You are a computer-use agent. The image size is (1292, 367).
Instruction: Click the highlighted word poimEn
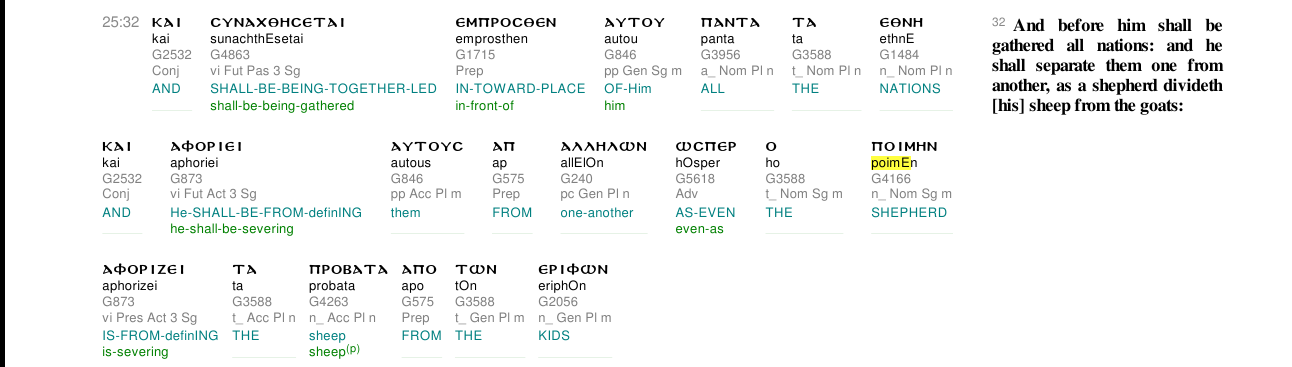895,163
